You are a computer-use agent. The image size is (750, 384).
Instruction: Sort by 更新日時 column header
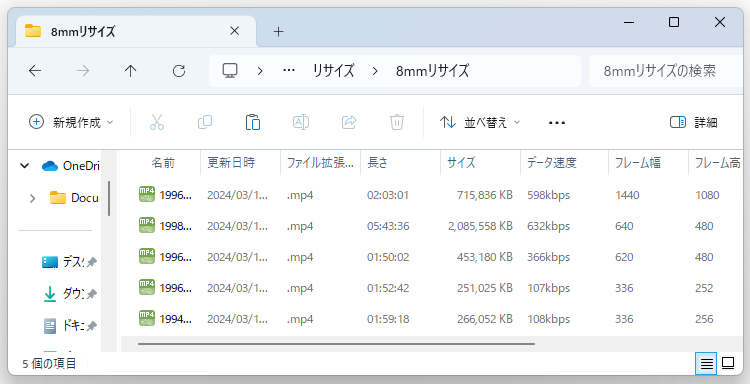(x=231, y=163)
